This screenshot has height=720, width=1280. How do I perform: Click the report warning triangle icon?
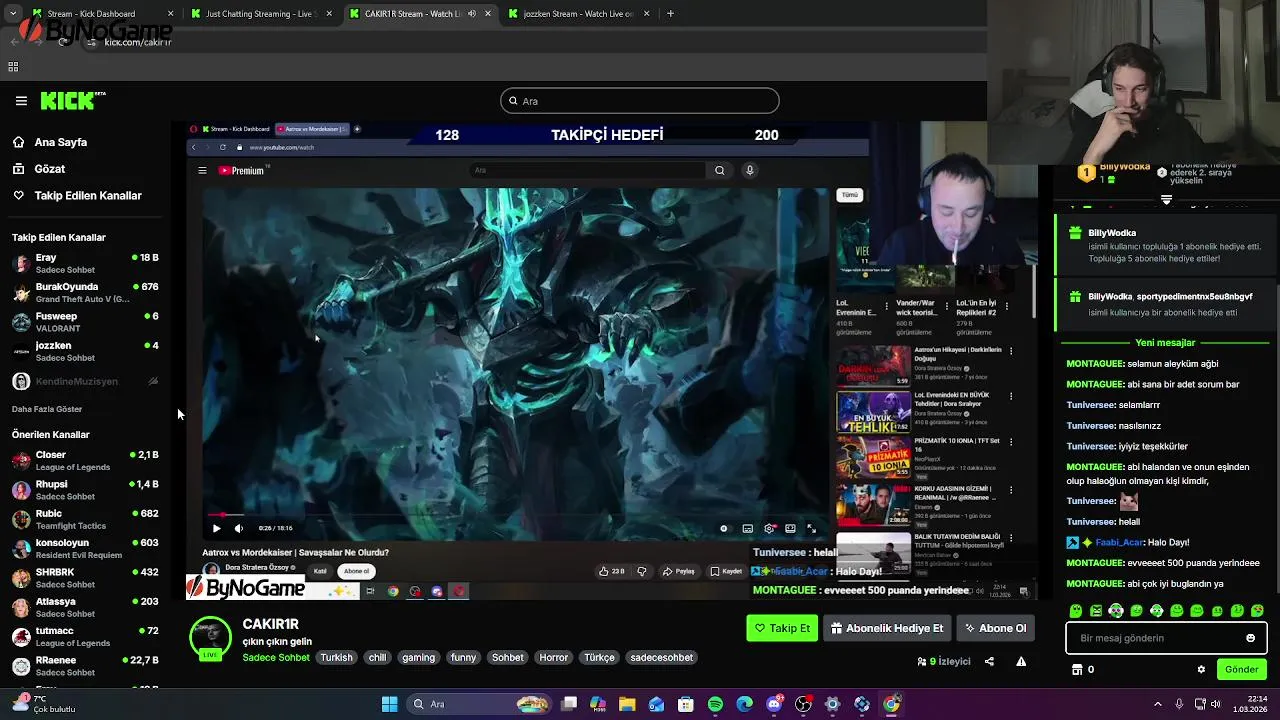click(x=1021, y=661)
